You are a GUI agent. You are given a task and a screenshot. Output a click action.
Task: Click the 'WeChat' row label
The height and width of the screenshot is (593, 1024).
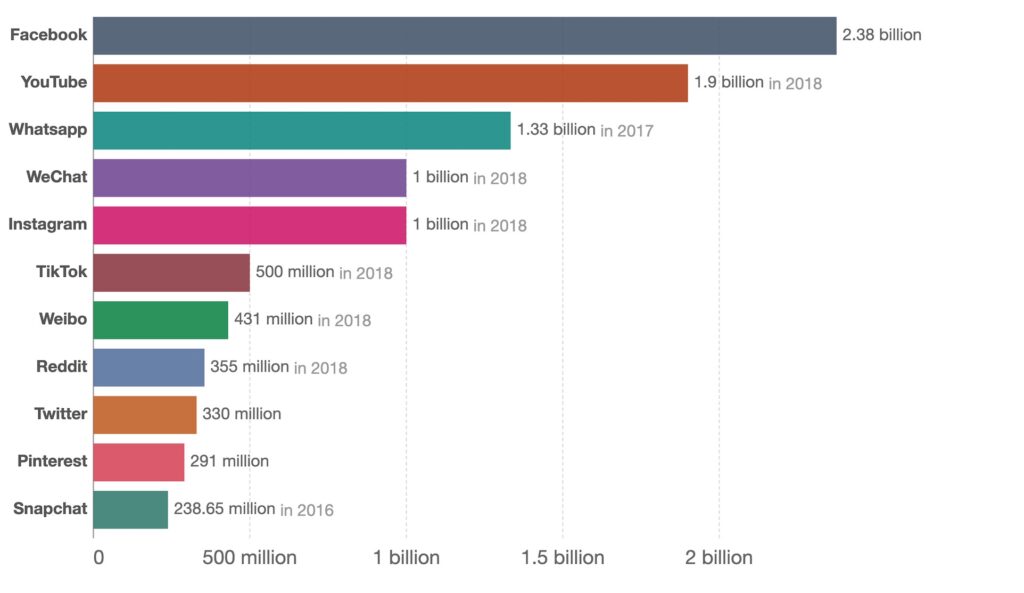click(x=56, y=176)
